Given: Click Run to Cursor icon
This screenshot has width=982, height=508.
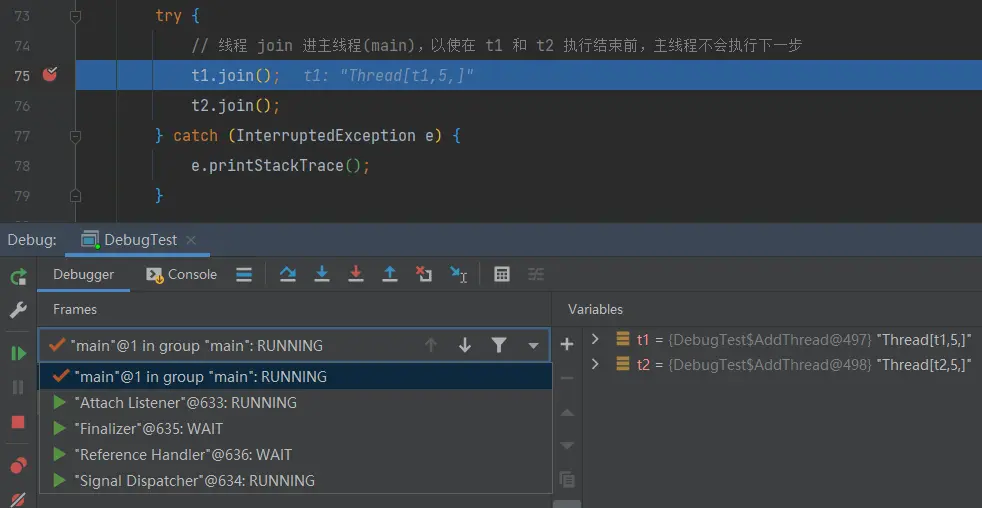Looking at the screenshot, I should click(458, 274).
